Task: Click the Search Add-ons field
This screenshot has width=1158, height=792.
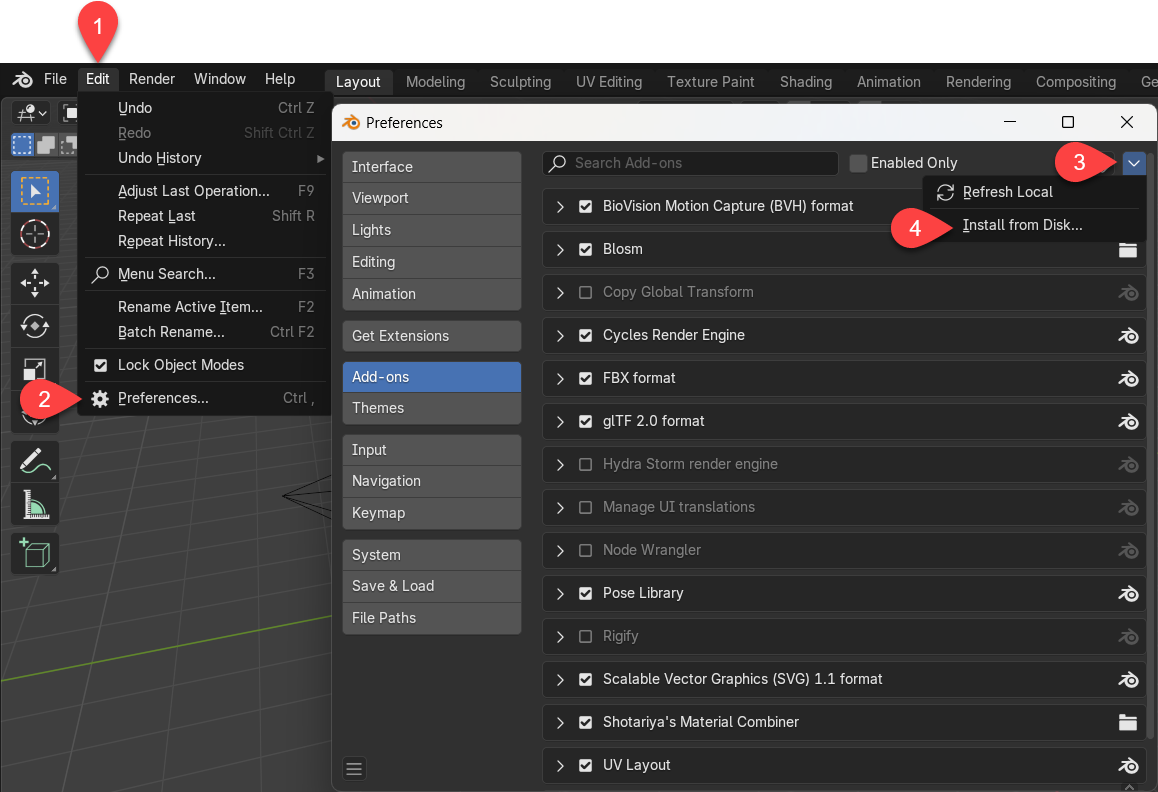Action: click(x=691, y=163)
